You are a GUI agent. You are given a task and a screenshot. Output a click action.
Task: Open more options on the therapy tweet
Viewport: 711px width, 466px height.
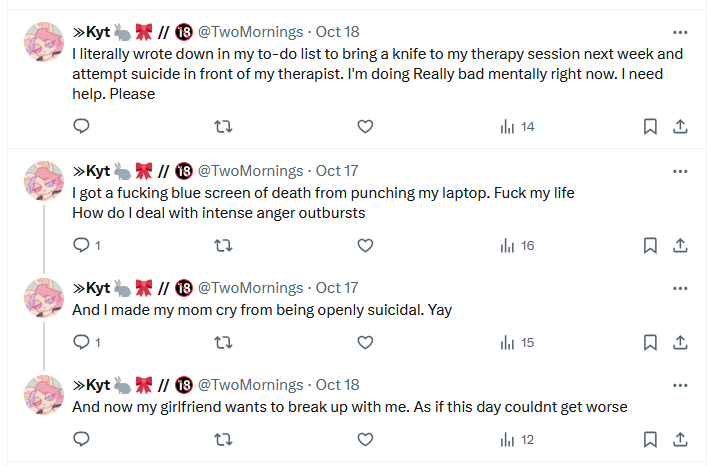pos(680,32)
